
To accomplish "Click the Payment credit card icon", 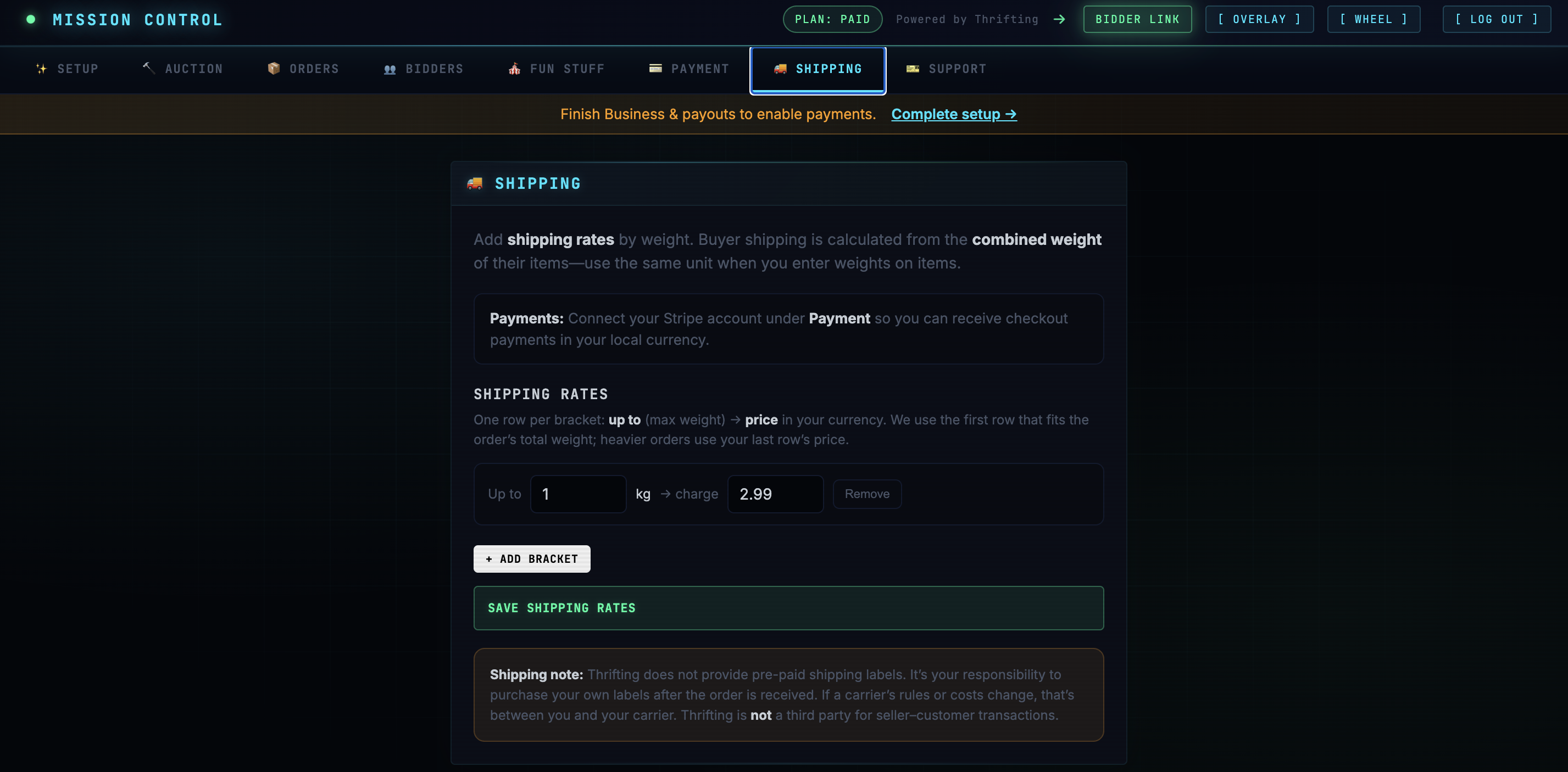I will pyautogui.click(x=655, y=69).
